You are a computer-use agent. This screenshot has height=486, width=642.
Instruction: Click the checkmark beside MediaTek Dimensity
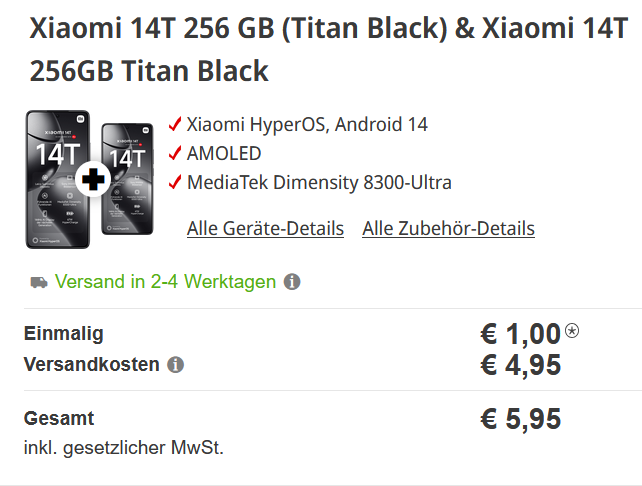click(x=176, y=183)
